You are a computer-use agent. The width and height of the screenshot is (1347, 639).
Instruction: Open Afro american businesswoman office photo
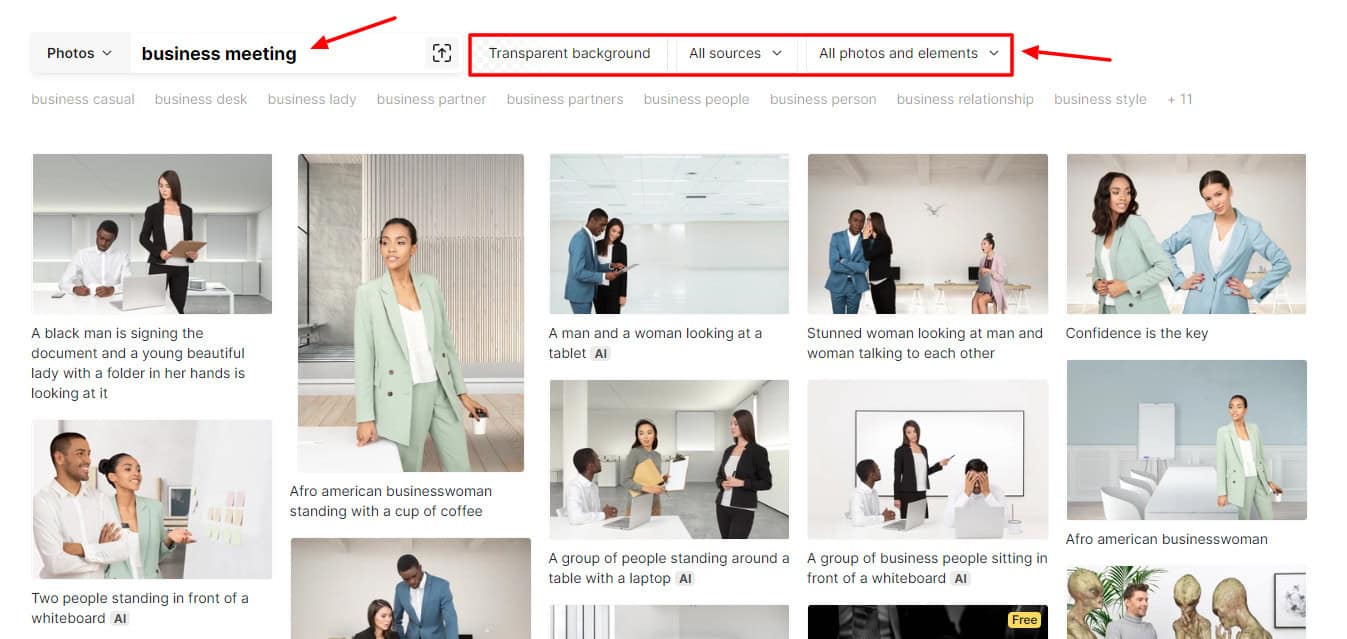(1186, 440)
